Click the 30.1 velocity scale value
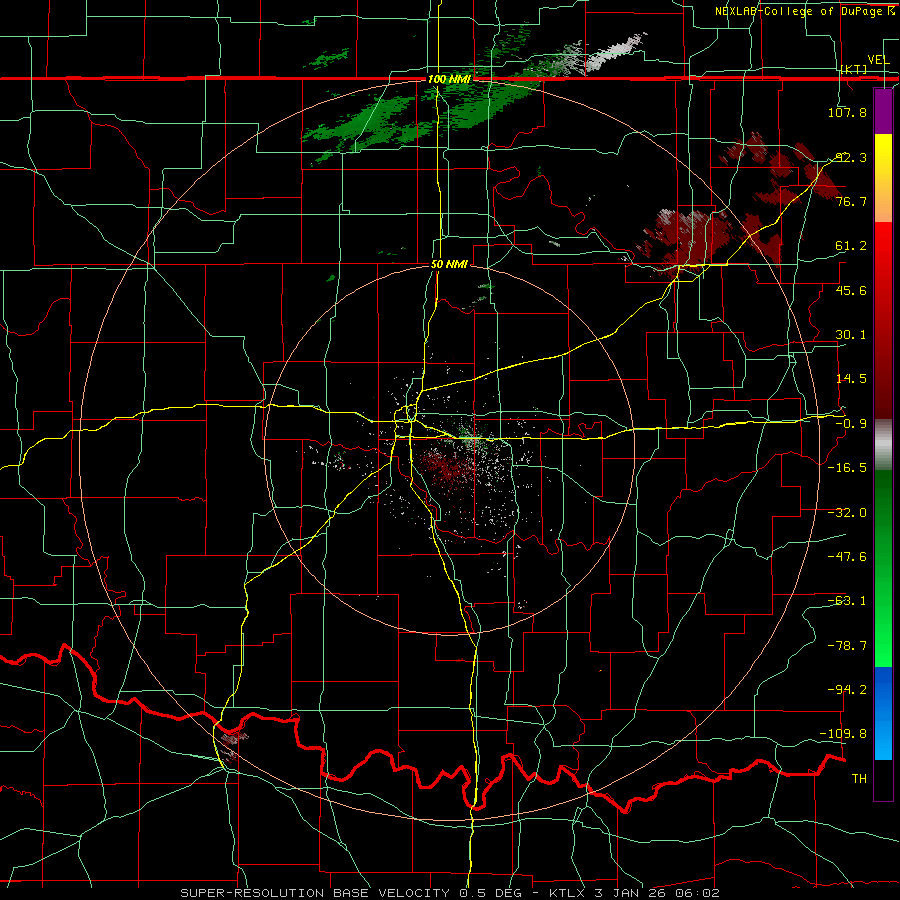 [x=851, y=335]
